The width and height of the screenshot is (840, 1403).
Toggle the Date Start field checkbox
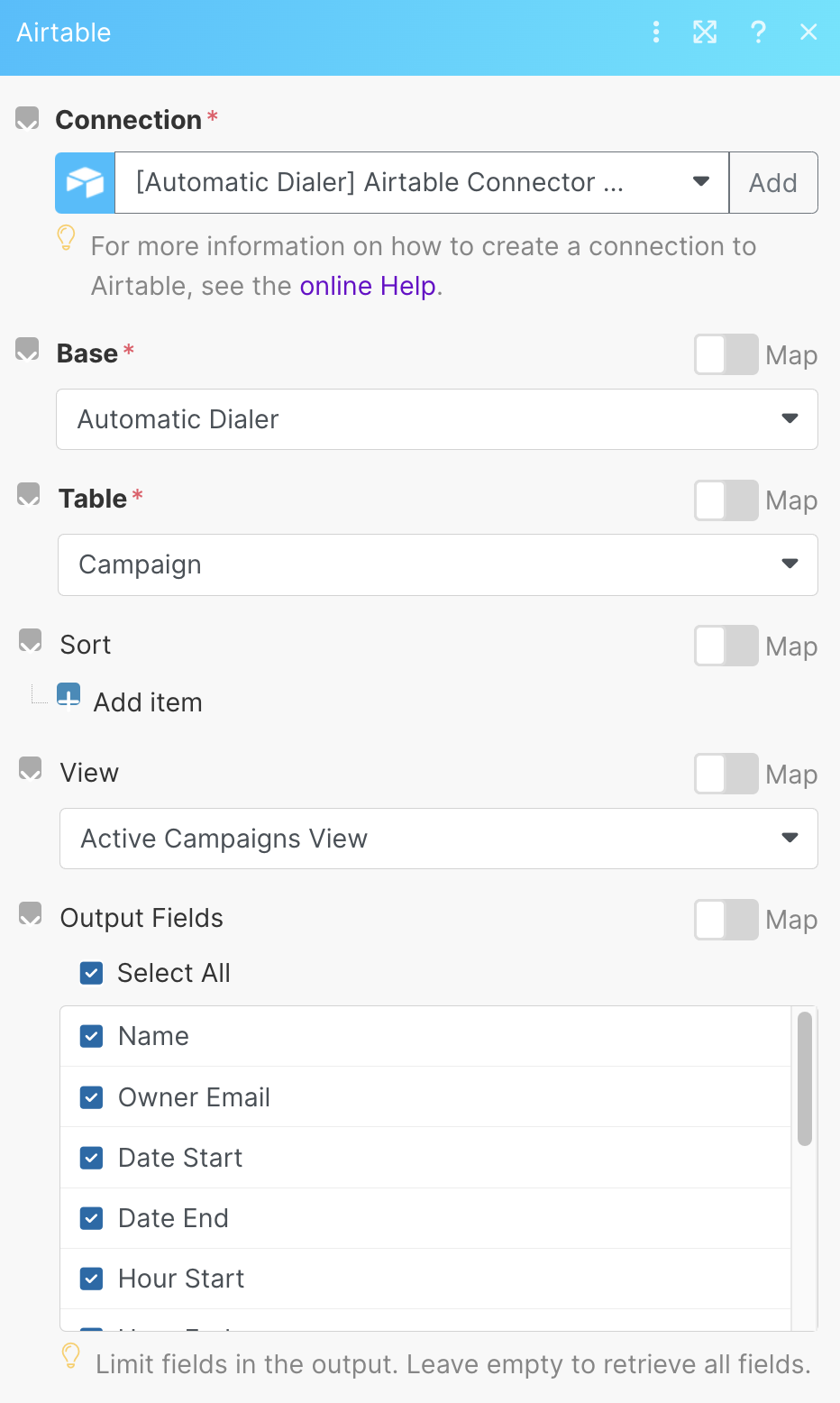(91, 1158)
